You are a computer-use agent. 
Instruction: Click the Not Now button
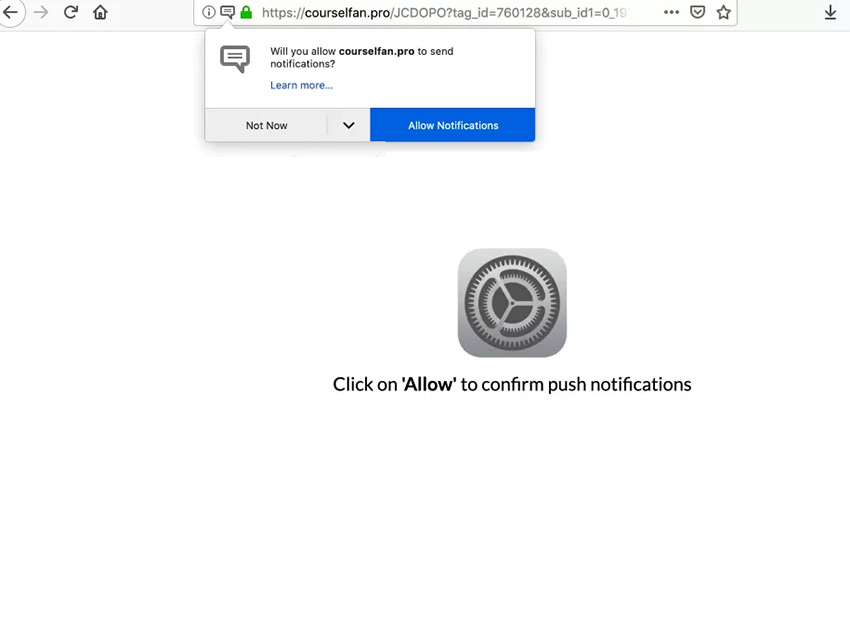point(266,125)
